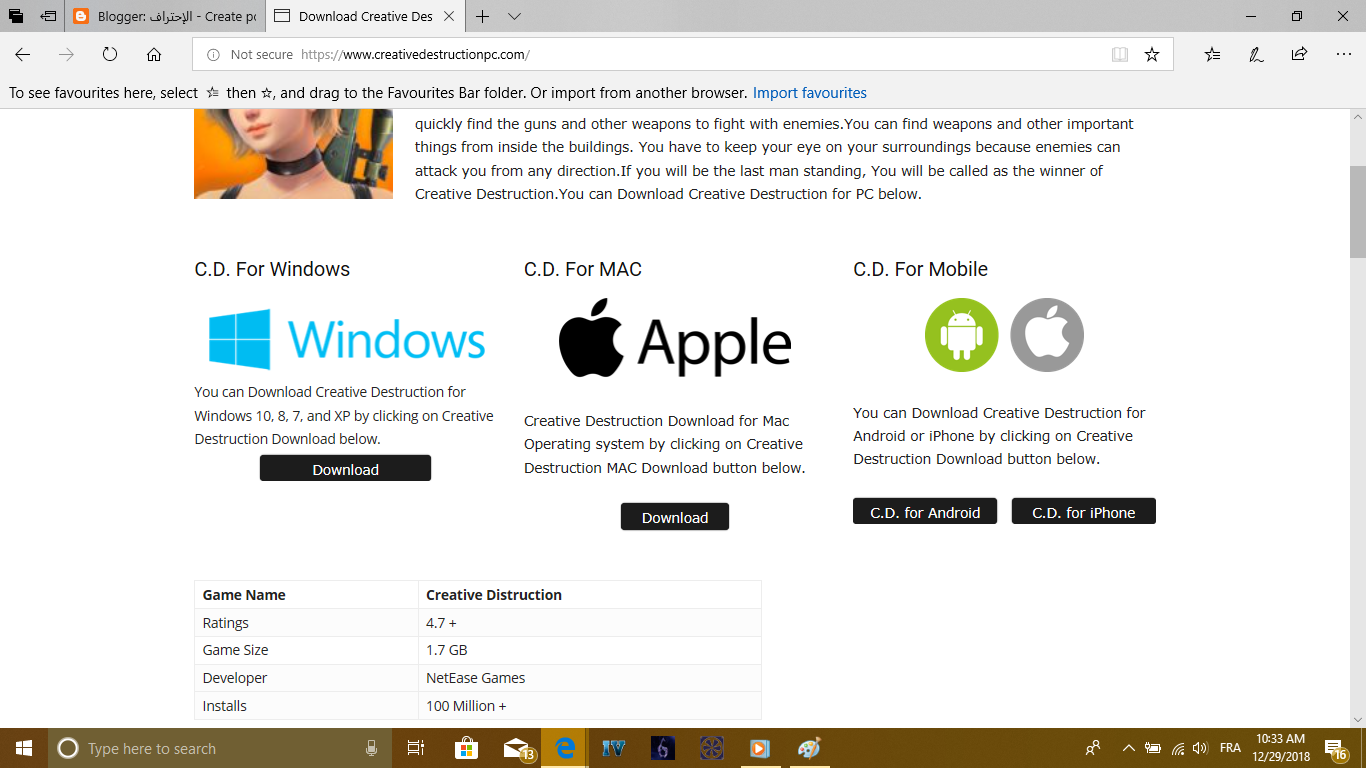Click the C.D. For Mobile heading
Viewport: 1366px width, 768px height.
click(920, 269)
